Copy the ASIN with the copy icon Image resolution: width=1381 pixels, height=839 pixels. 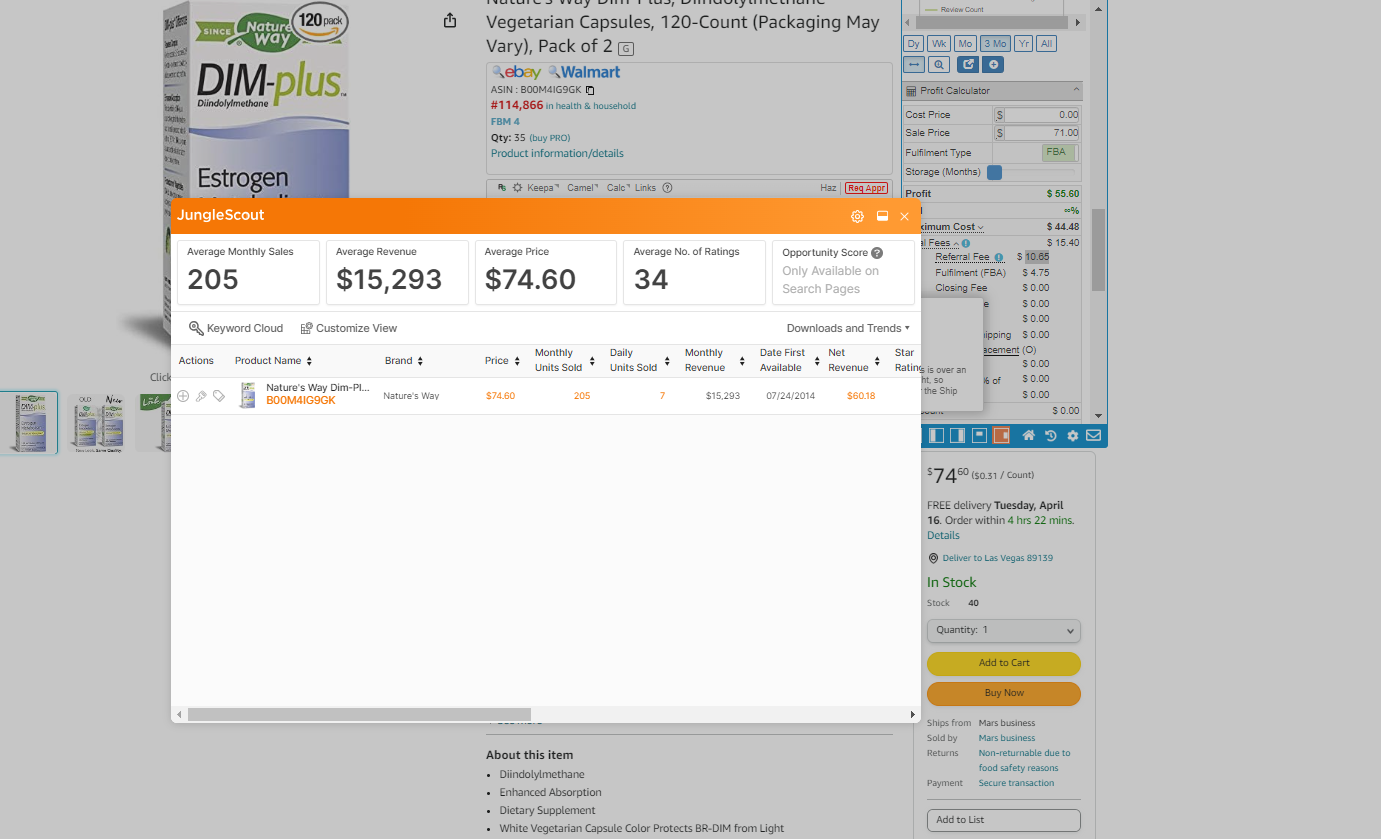[590, 90]
